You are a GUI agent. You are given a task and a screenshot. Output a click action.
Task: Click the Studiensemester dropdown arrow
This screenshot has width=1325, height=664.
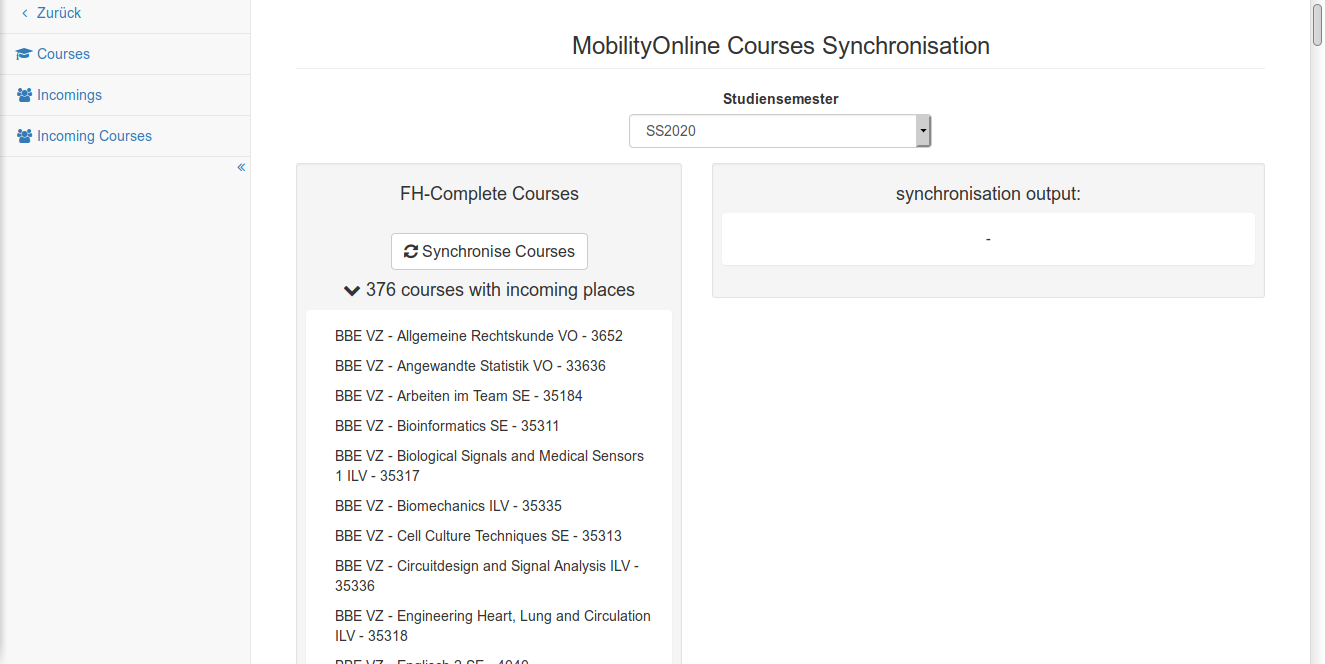pos(923,131)
